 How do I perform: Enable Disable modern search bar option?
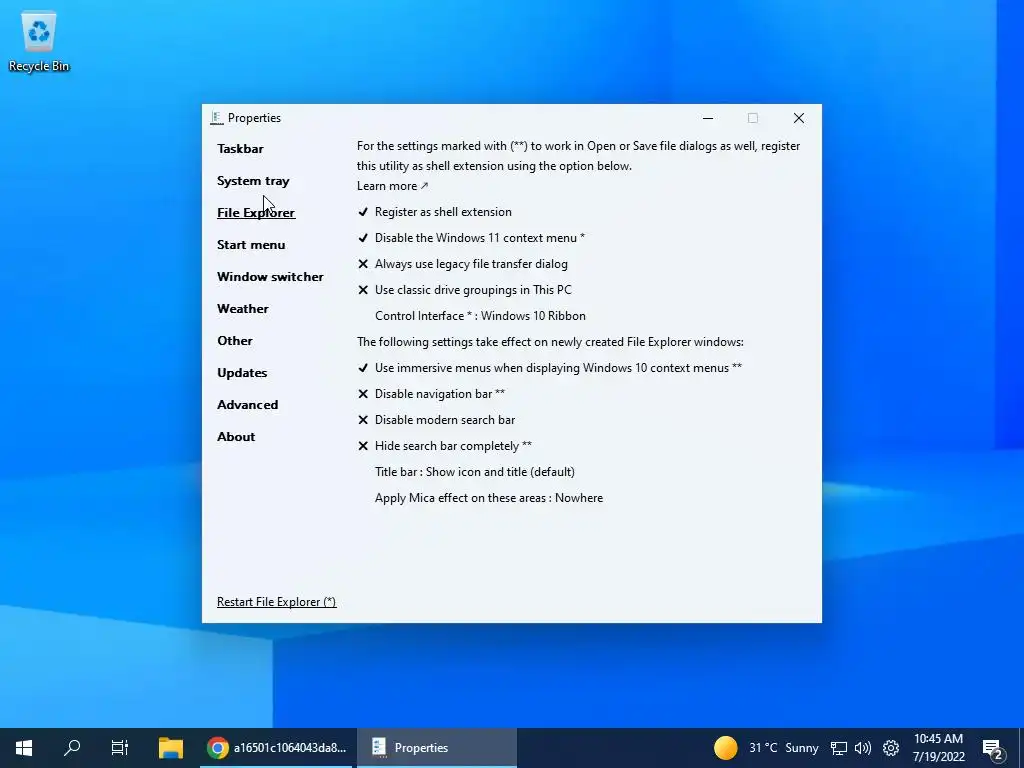tap(436, 420)
